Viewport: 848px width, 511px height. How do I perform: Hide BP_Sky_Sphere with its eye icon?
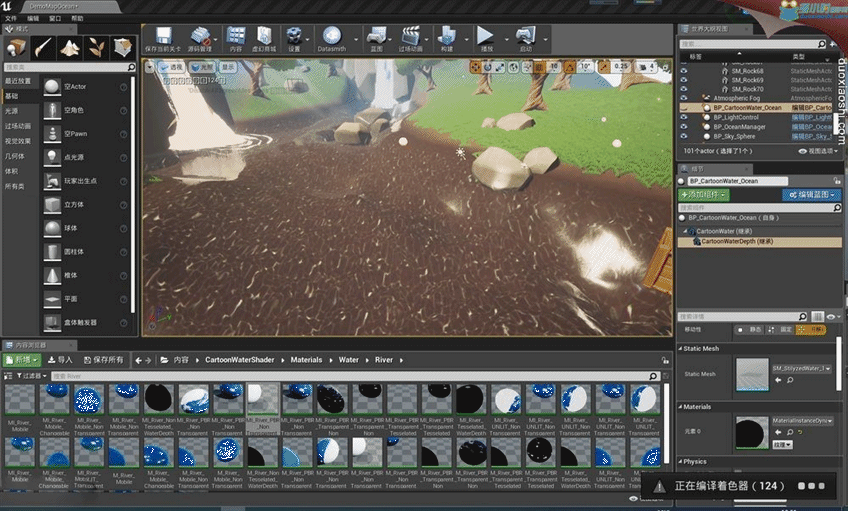coord(684,136)
